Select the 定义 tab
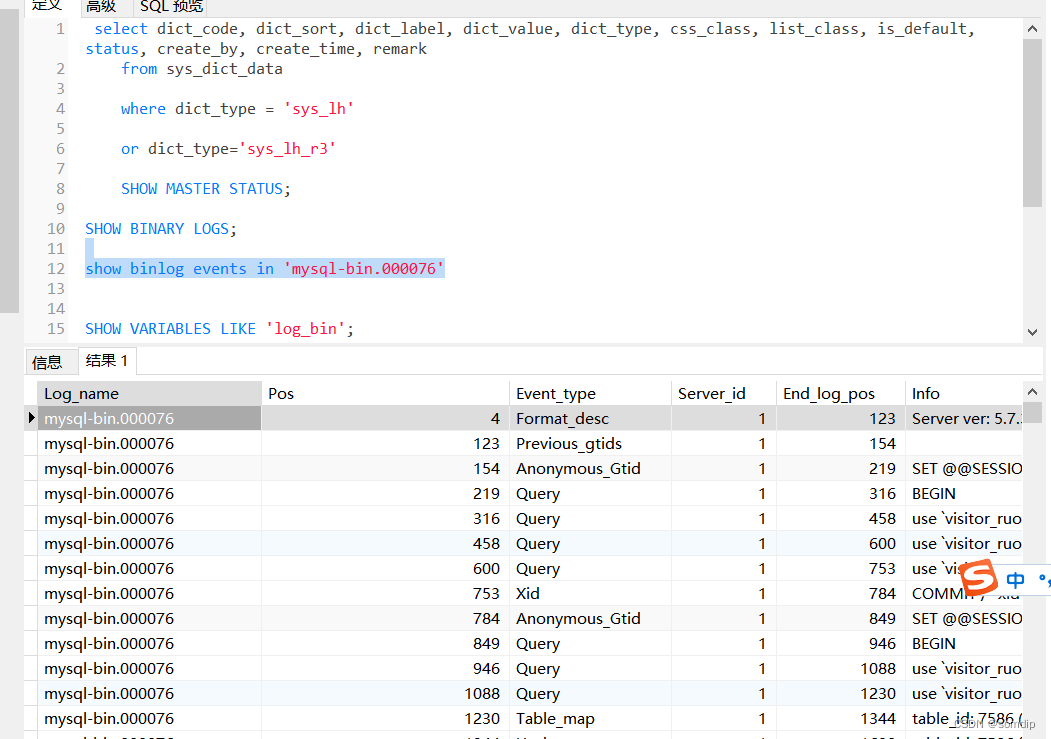Image resolution: width=1051 pixels, height=739 pixels. tap(46, 6)
